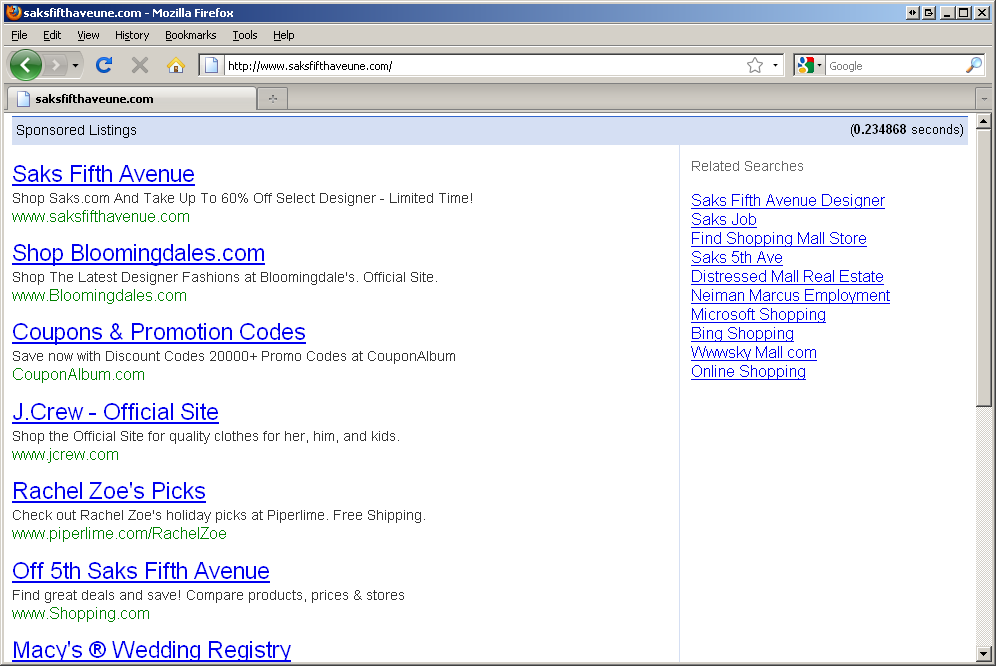
Task: Open the File menu
Action: point(19,35)
